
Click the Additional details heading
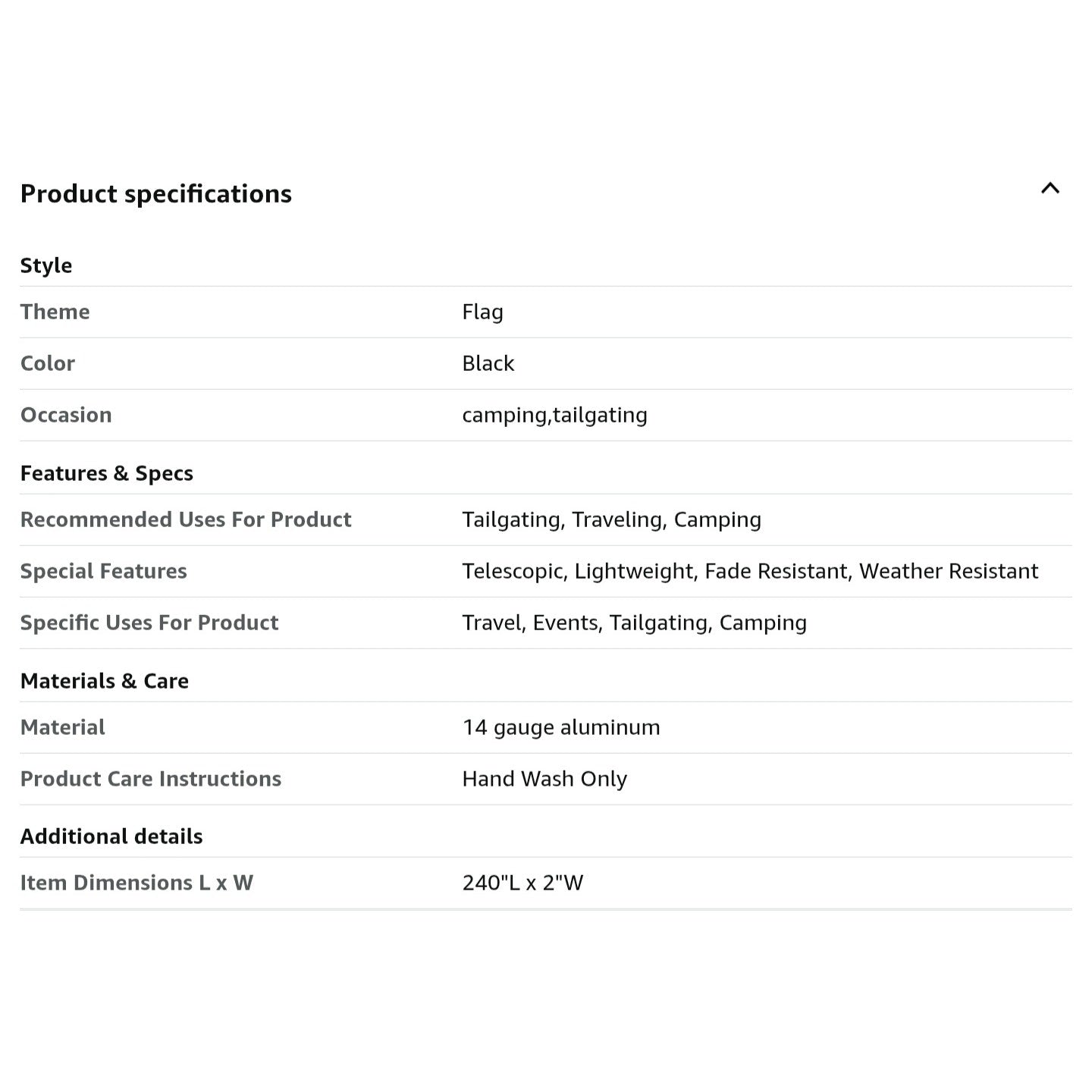coord(111,836)
